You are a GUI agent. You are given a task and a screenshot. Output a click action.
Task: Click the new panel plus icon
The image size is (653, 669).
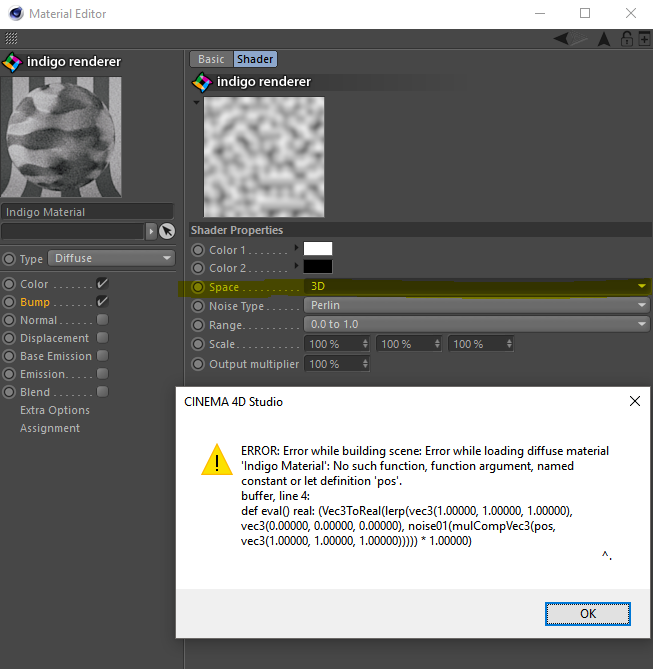[643, 39]
